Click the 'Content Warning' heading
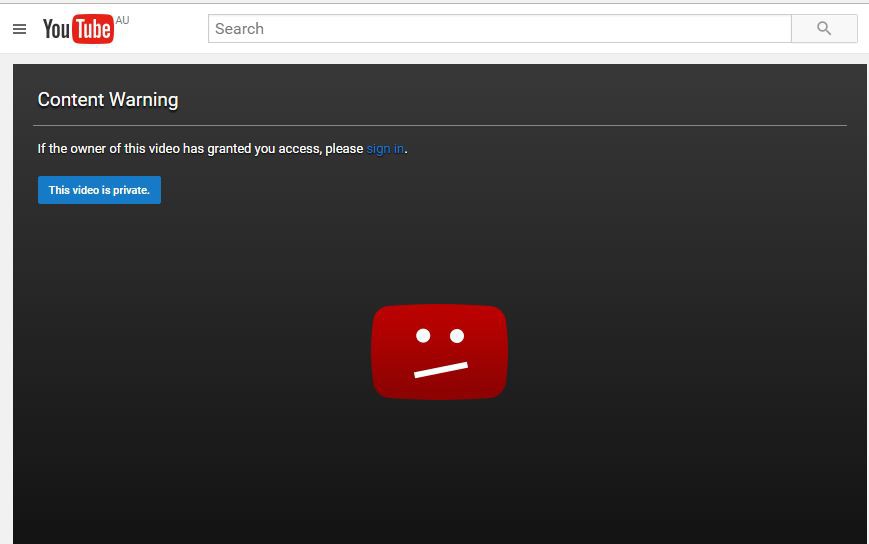Screen dimensions: 869x544 (x=108, y=100)
